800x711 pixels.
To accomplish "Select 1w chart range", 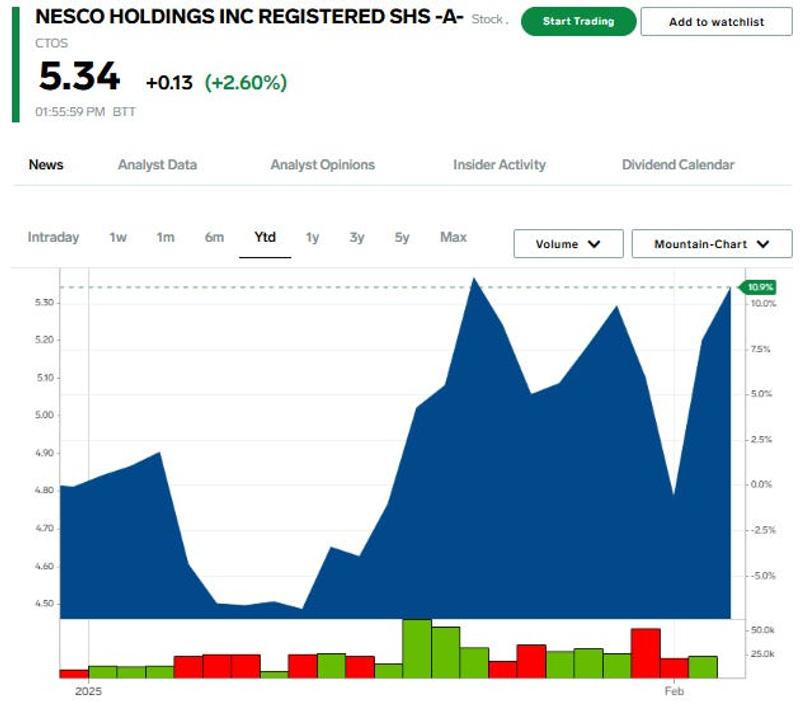I will click(118, 237).
